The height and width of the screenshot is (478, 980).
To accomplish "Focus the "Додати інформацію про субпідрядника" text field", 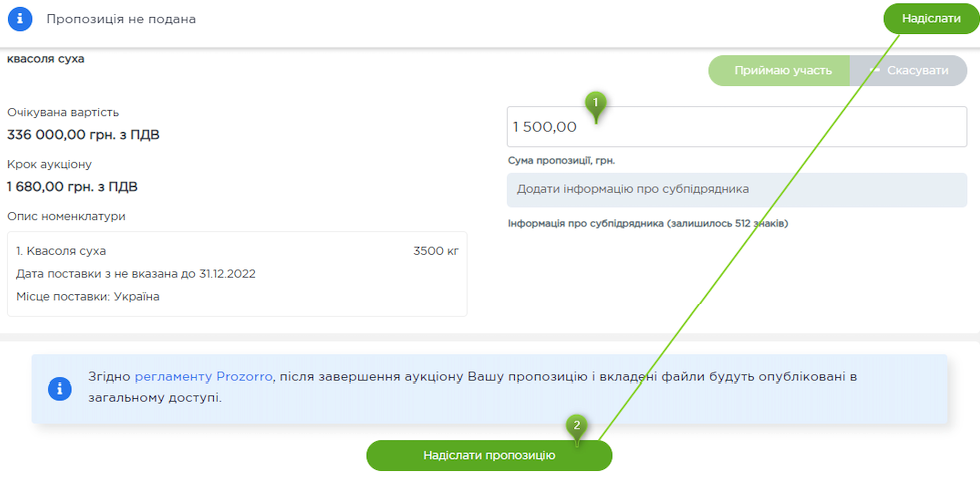I will (x=736, y=189).
